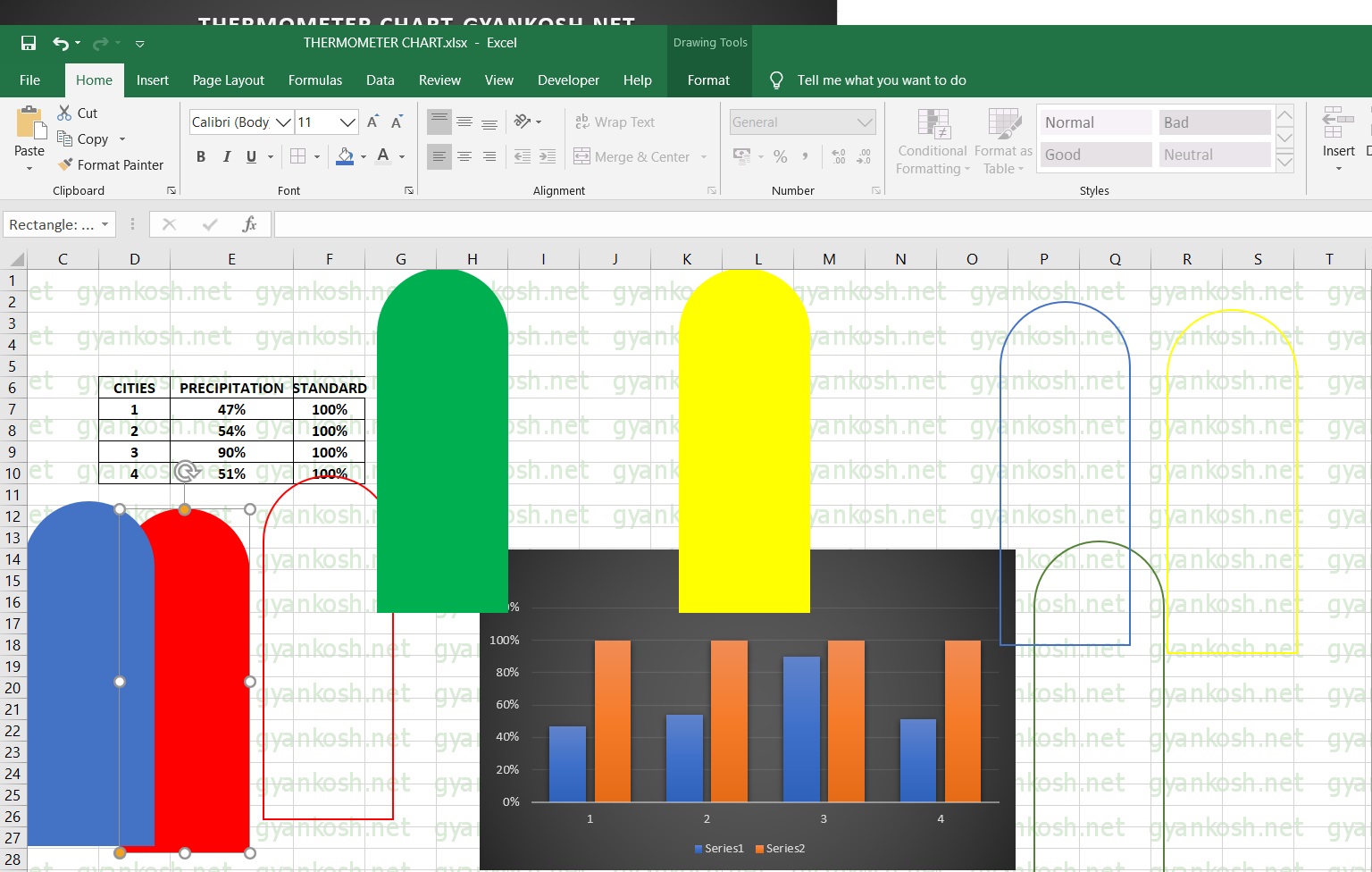Switch to the Insert ribbon tab

[x=153, y=80]
